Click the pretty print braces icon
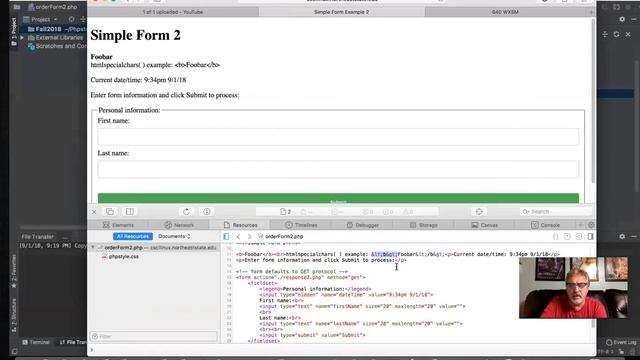Image resolution: width=640 pixels, height=360 pixels. 556,236
